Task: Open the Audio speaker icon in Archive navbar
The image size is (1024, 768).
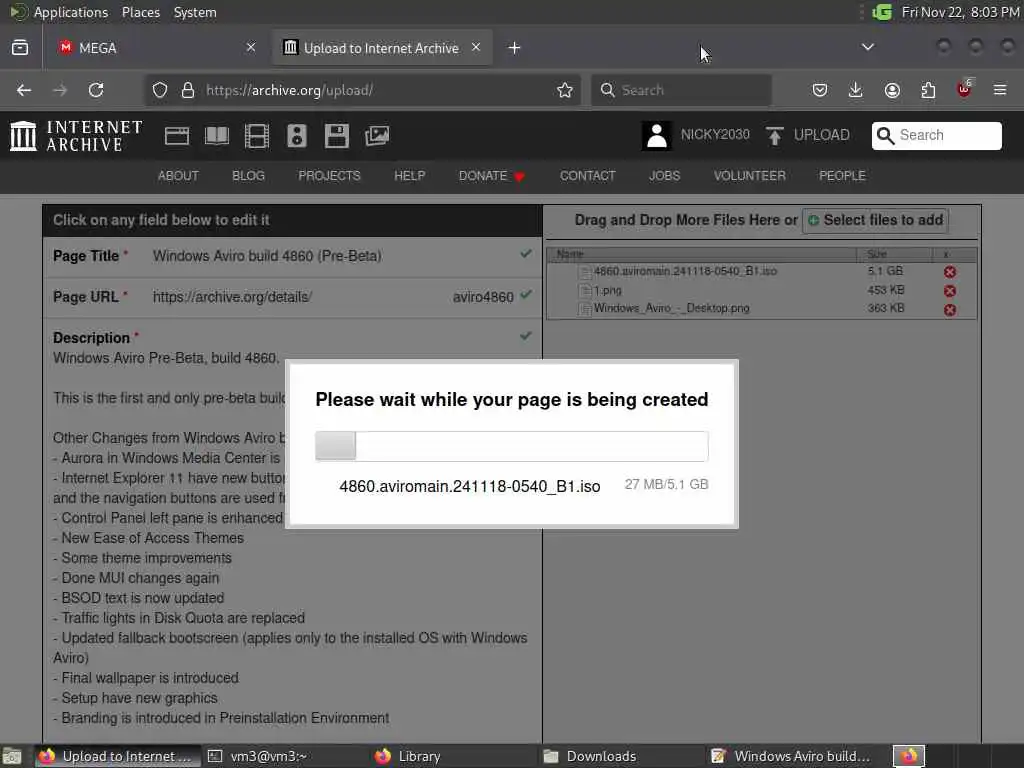Action: point(296,136)
